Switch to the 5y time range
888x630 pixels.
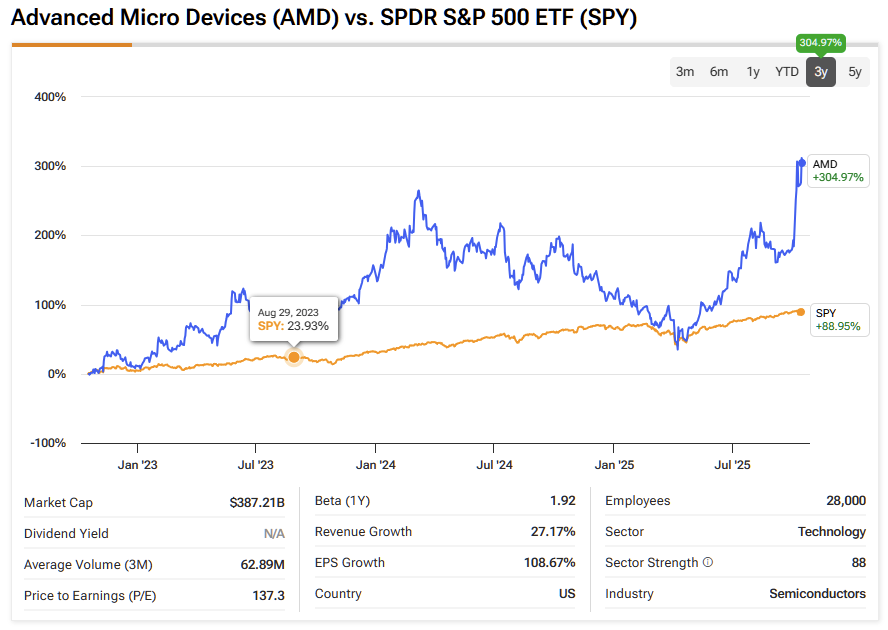[x=854, y=72]
